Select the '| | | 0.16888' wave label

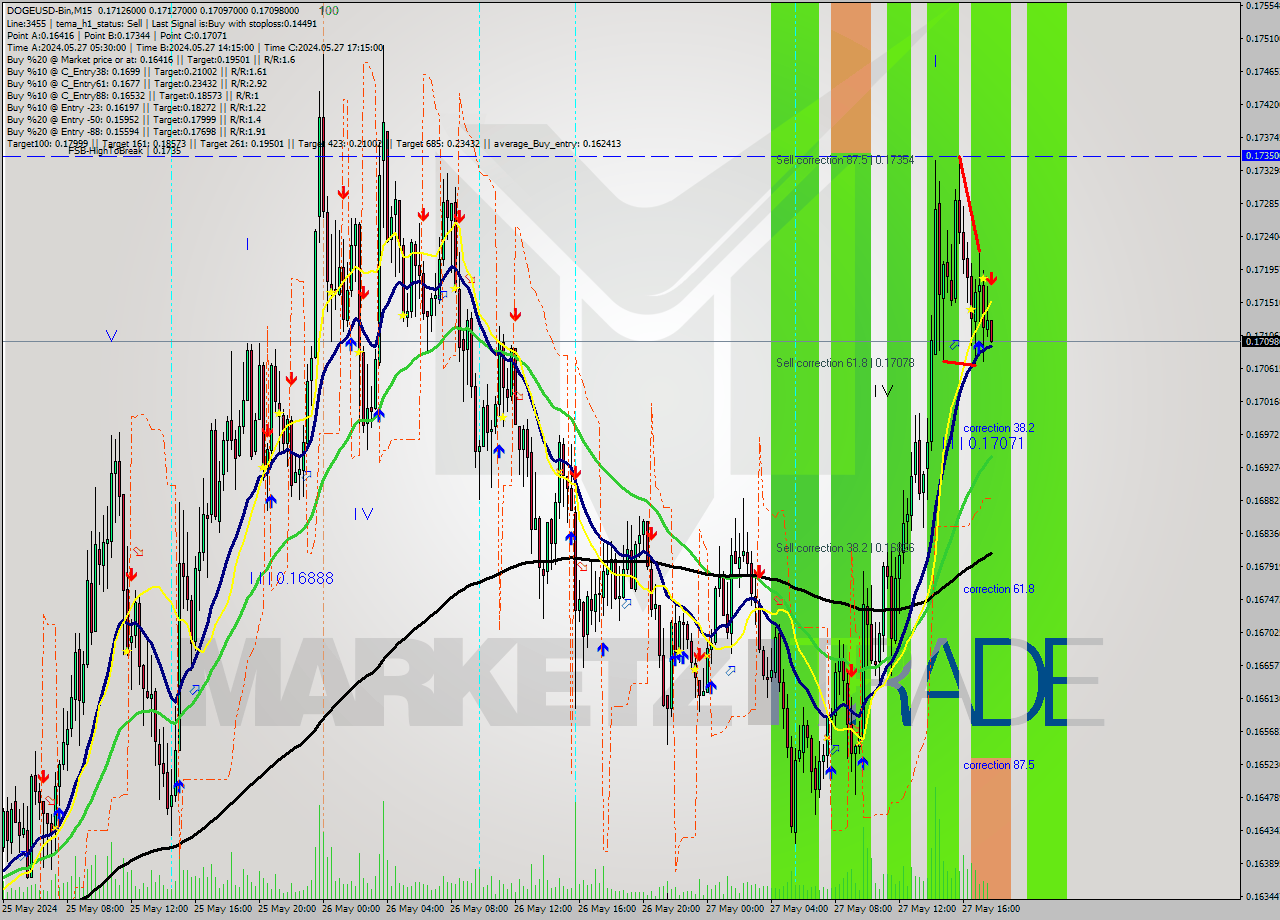click(292, 578)
